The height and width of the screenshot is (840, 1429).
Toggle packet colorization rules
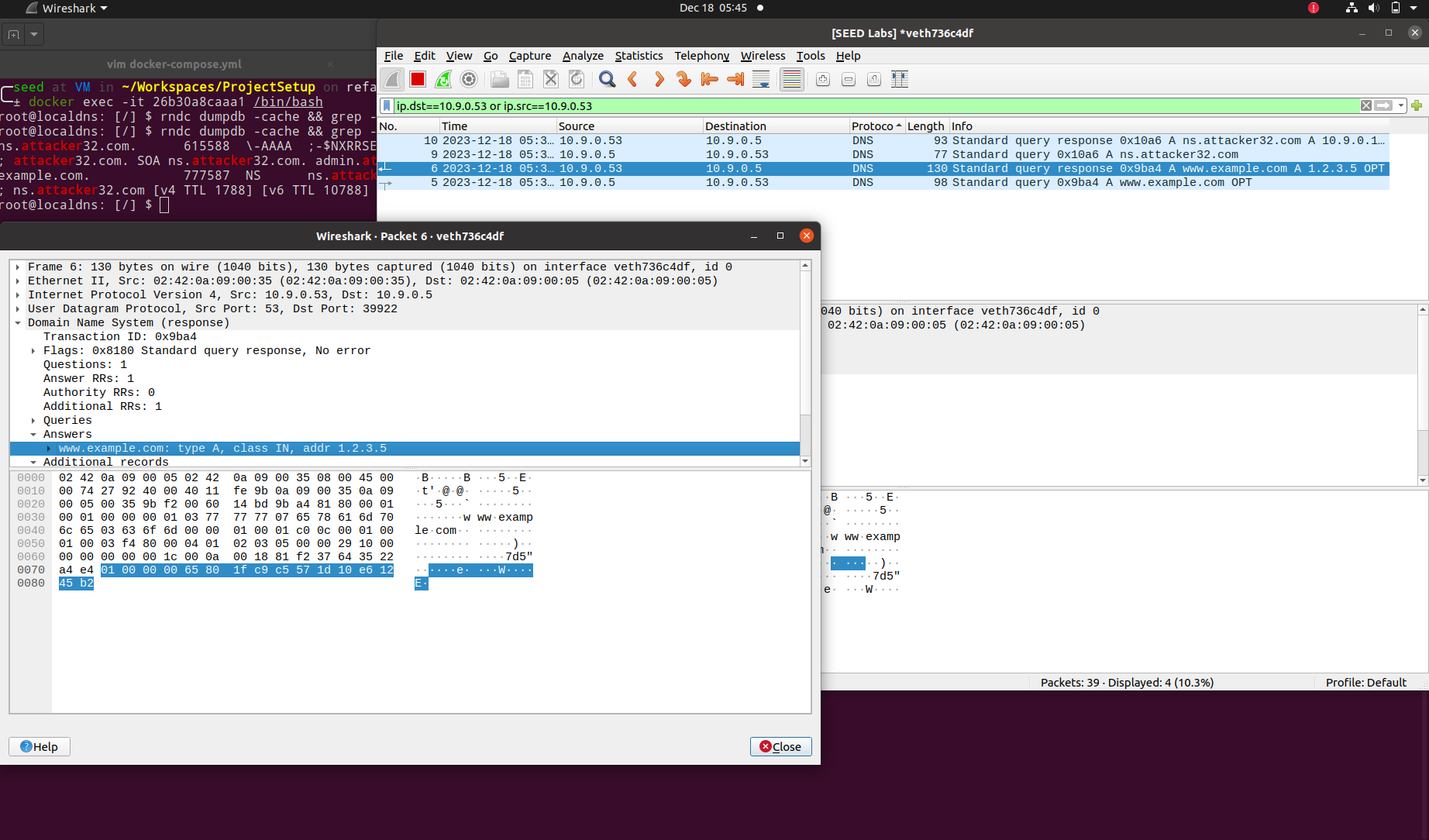click(792, 79)
